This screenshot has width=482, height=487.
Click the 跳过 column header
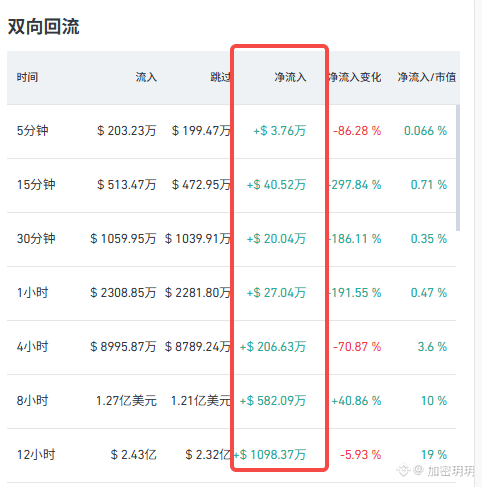[x=221, y=77]
